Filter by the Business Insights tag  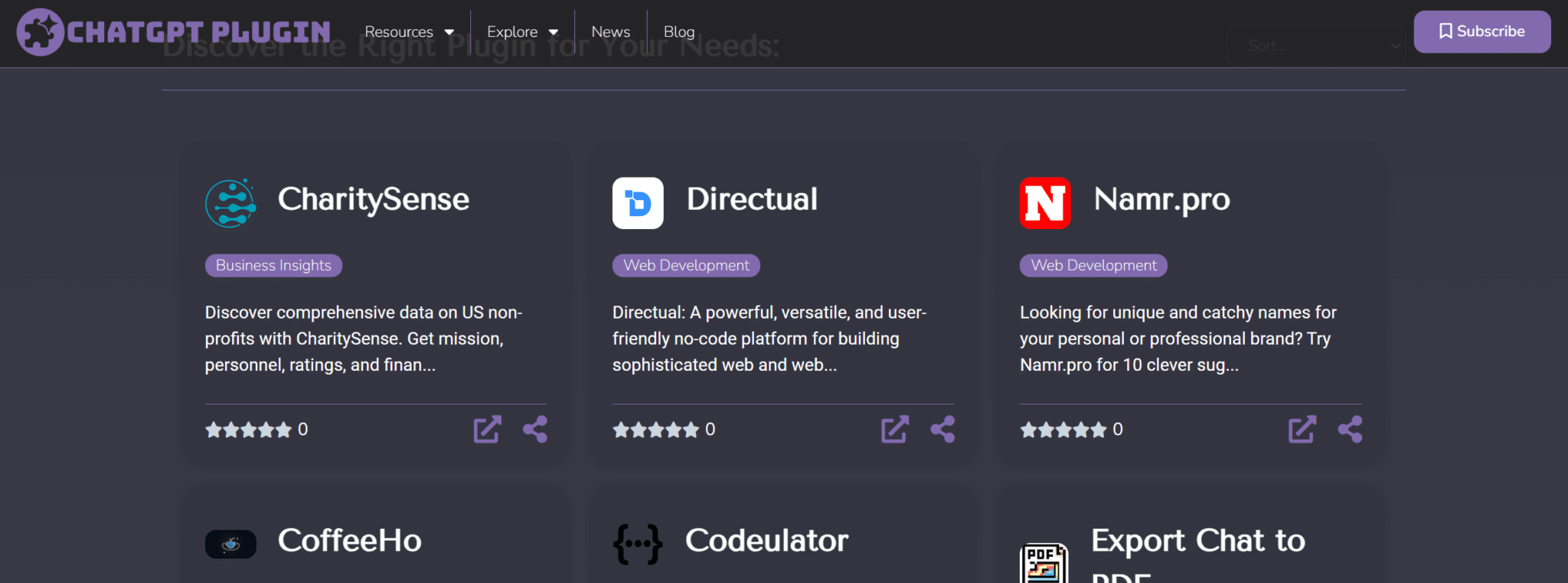tap(273, 265)
